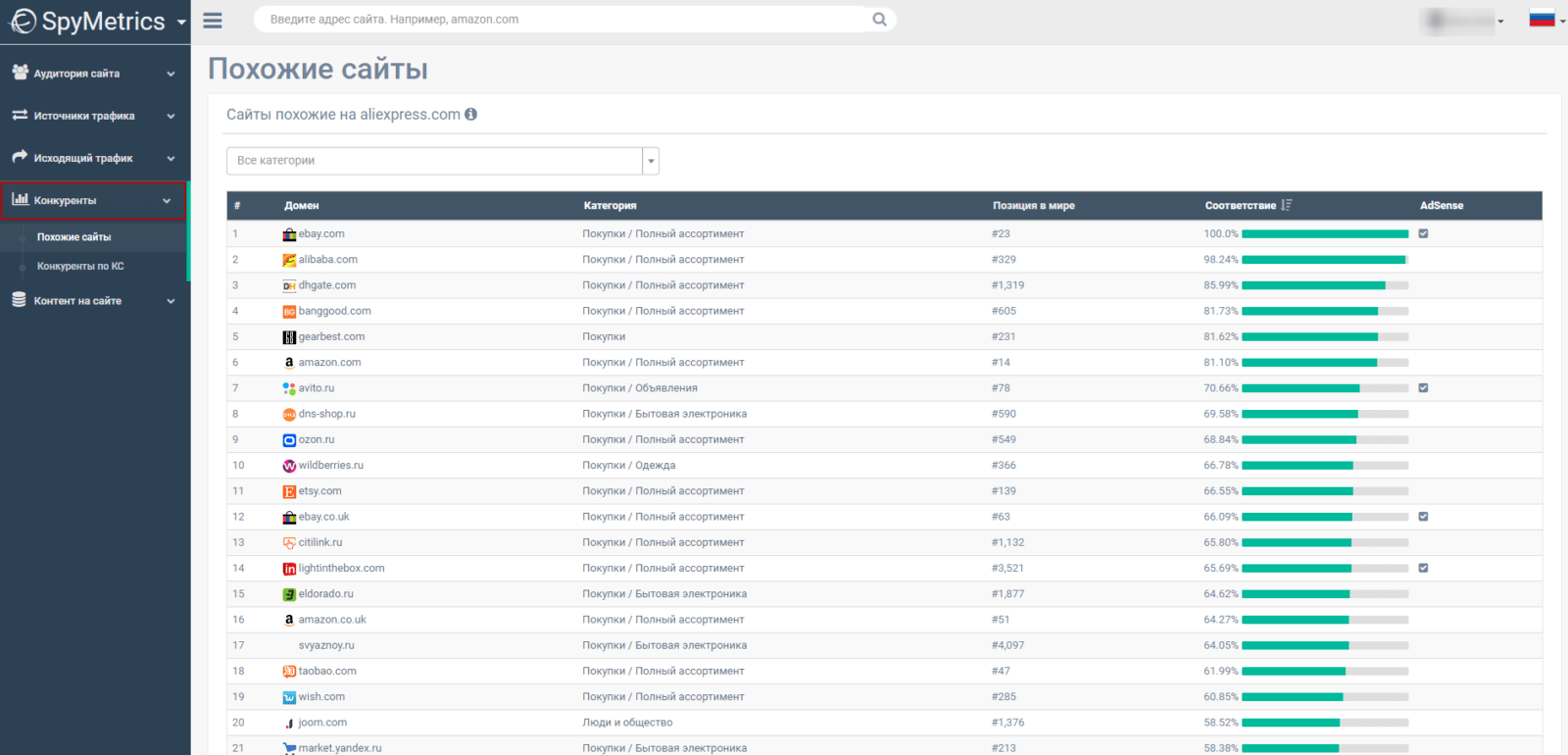This screenshot has height=755, width=1568.
Task: Click the SpyMetrics logo
Action: point(87,21)
